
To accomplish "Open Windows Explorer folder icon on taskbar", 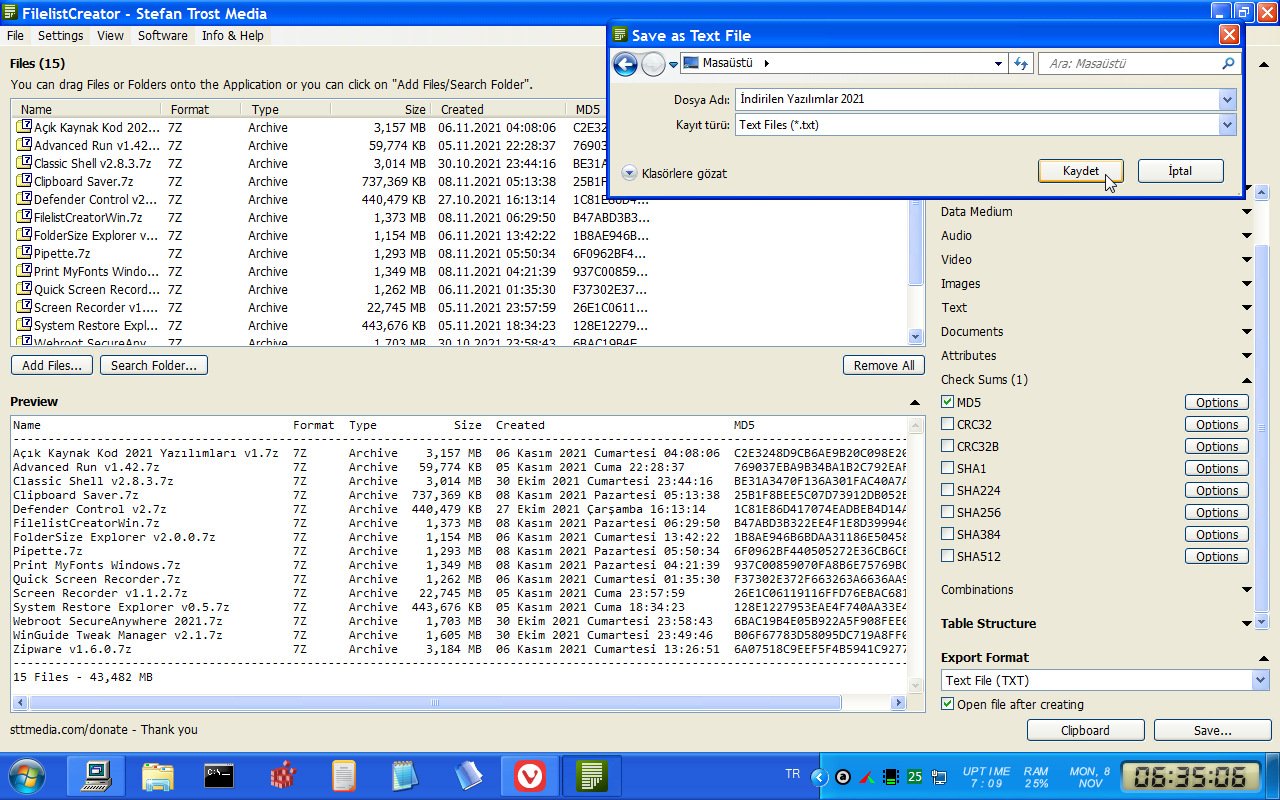I will pyautogui.click(x=158, y=775).
